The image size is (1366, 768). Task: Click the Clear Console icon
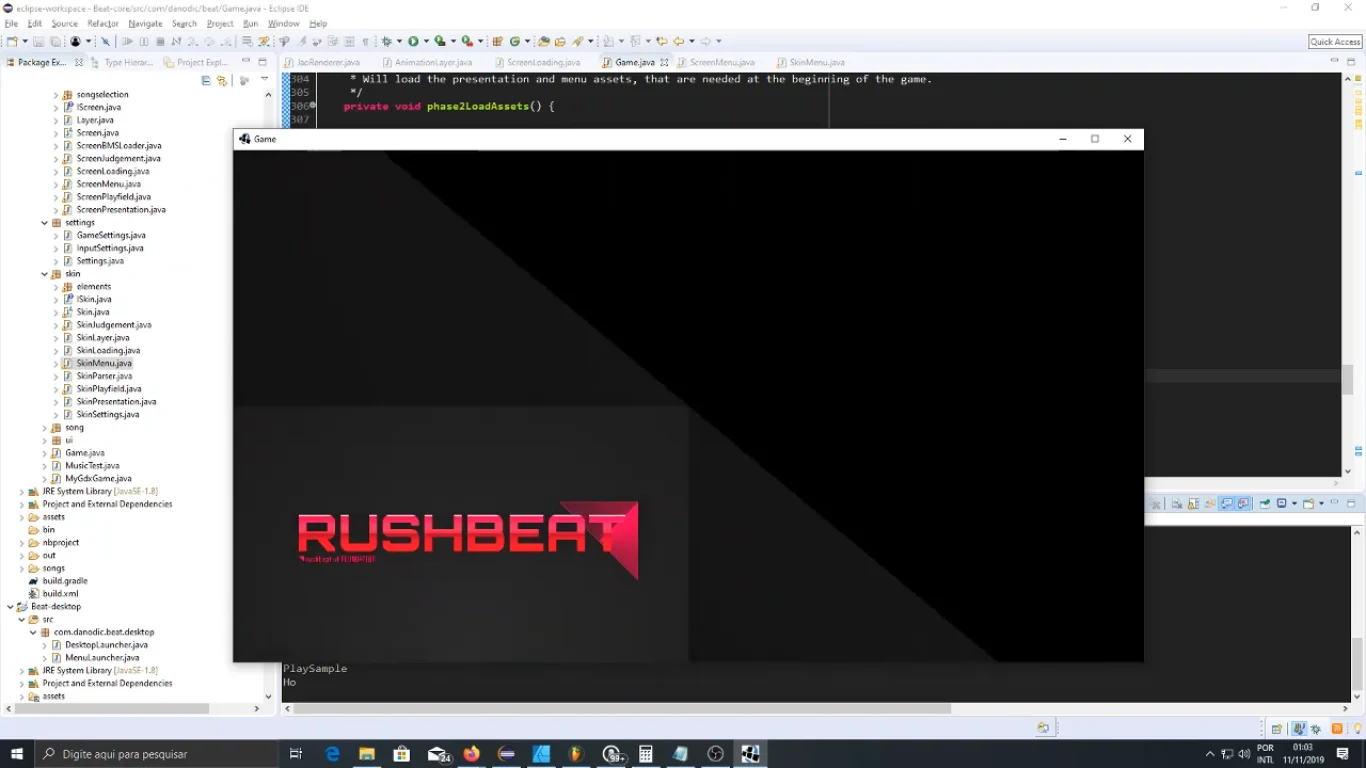point(1177,503)
